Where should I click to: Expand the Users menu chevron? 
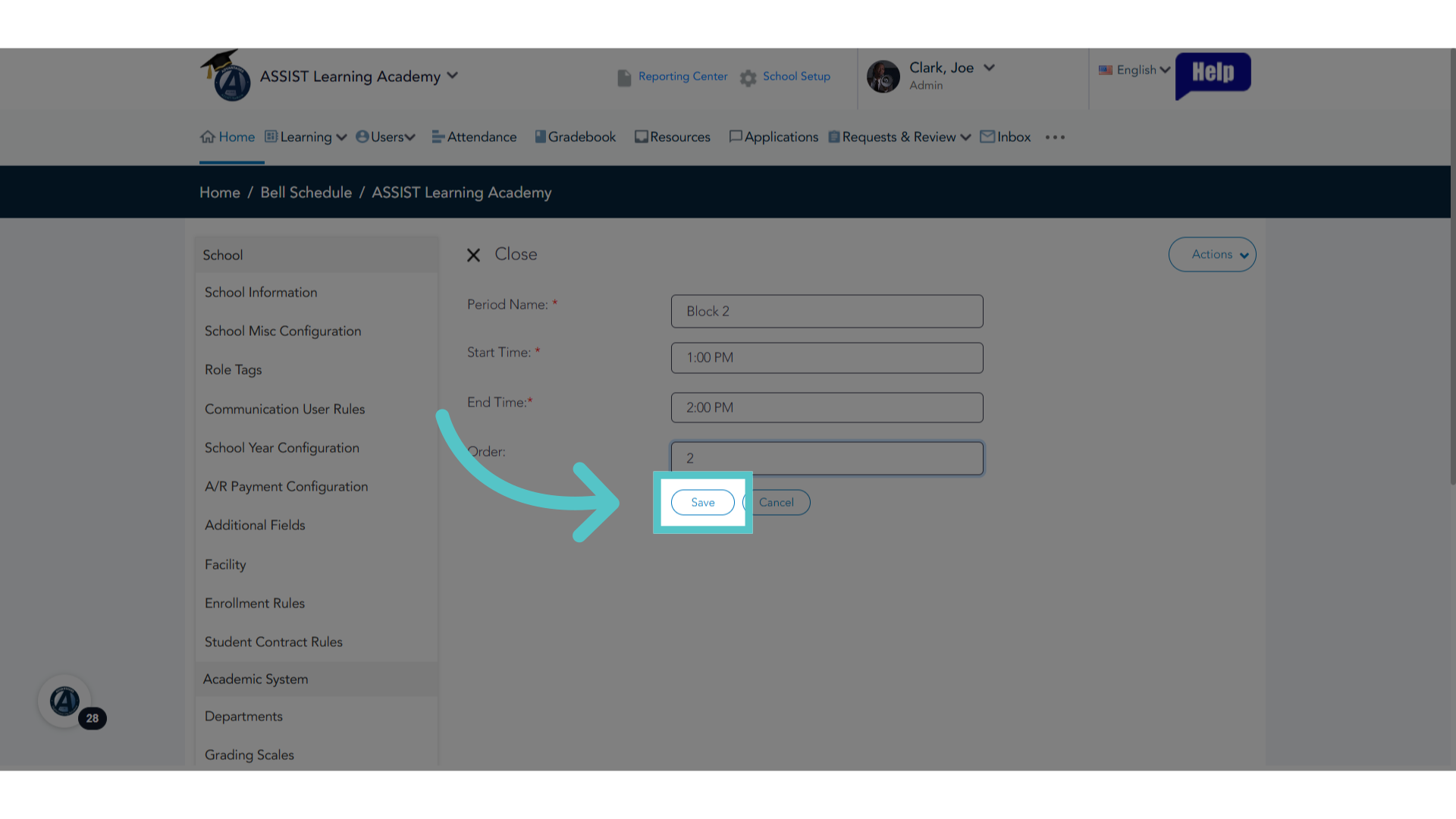point(410,137)
